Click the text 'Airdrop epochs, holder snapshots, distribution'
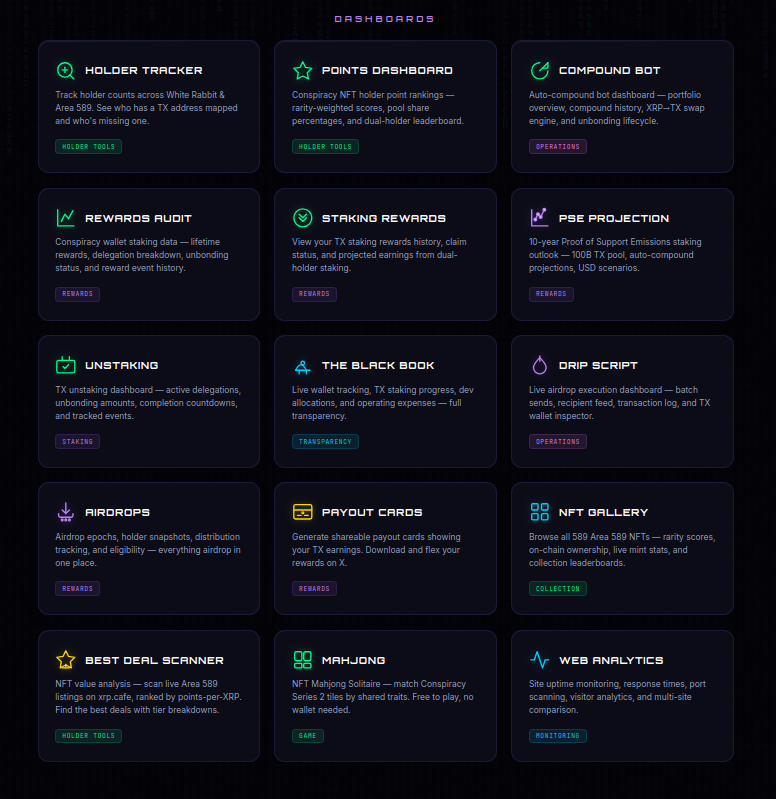Image resolution: width=776 pixels, height=799 pixels. click(148, 537)
